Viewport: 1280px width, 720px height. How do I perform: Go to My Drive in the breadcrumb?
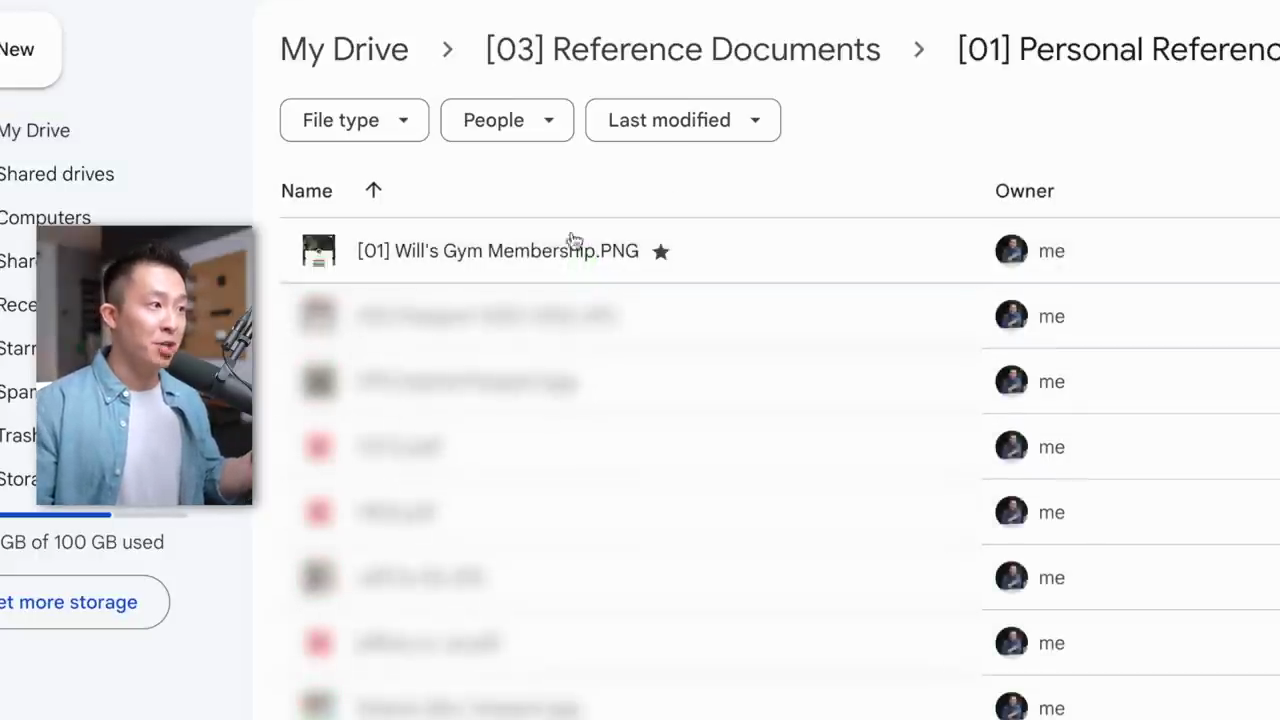click(344, 49)
